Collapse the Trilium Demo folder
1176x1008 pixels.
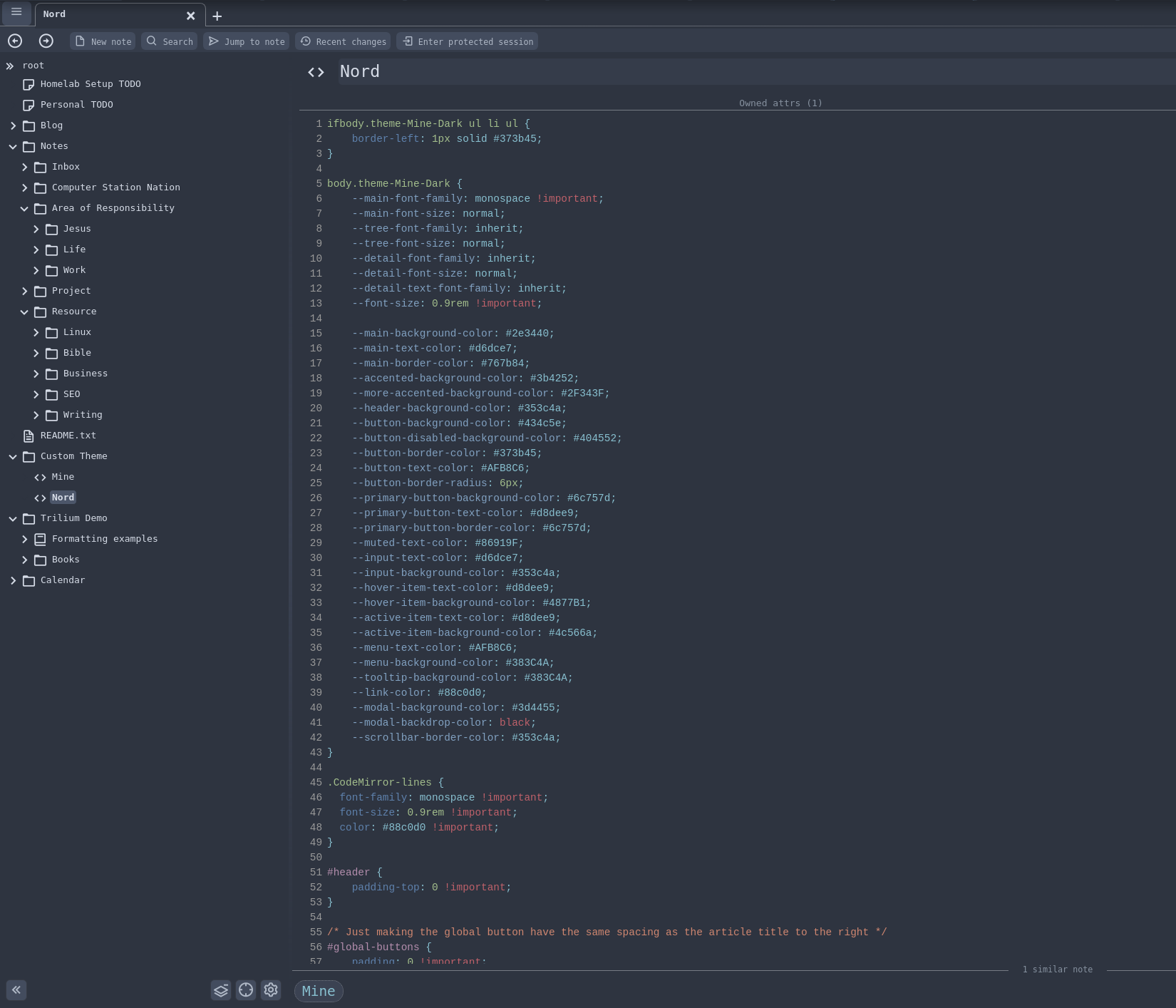[x=13, y=518]
